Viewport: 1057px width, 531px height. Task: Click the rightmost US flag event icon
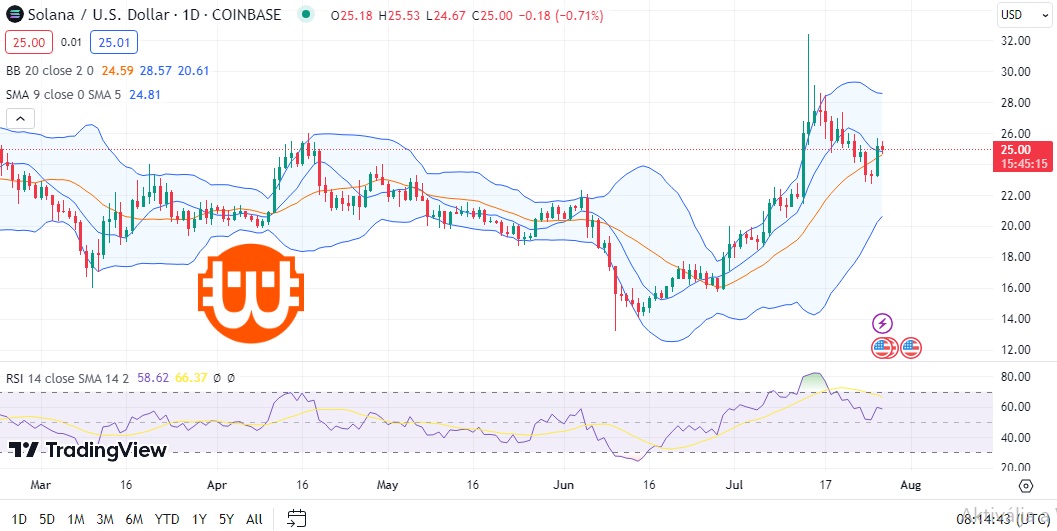pos(911,348)
